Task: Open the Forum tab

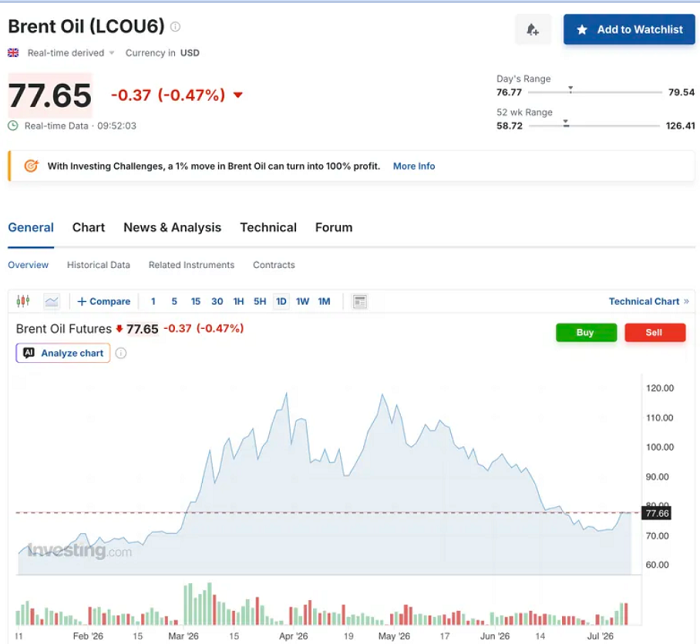Action: click(x=333, y=228)
